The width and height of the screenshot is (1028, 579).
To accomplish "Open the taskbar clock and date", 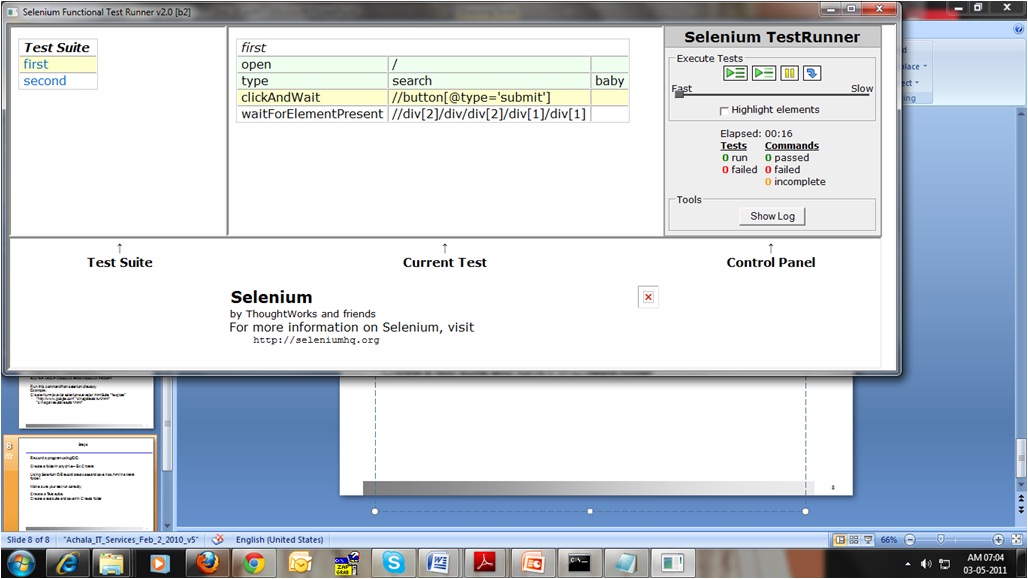I will coord(985,564).
